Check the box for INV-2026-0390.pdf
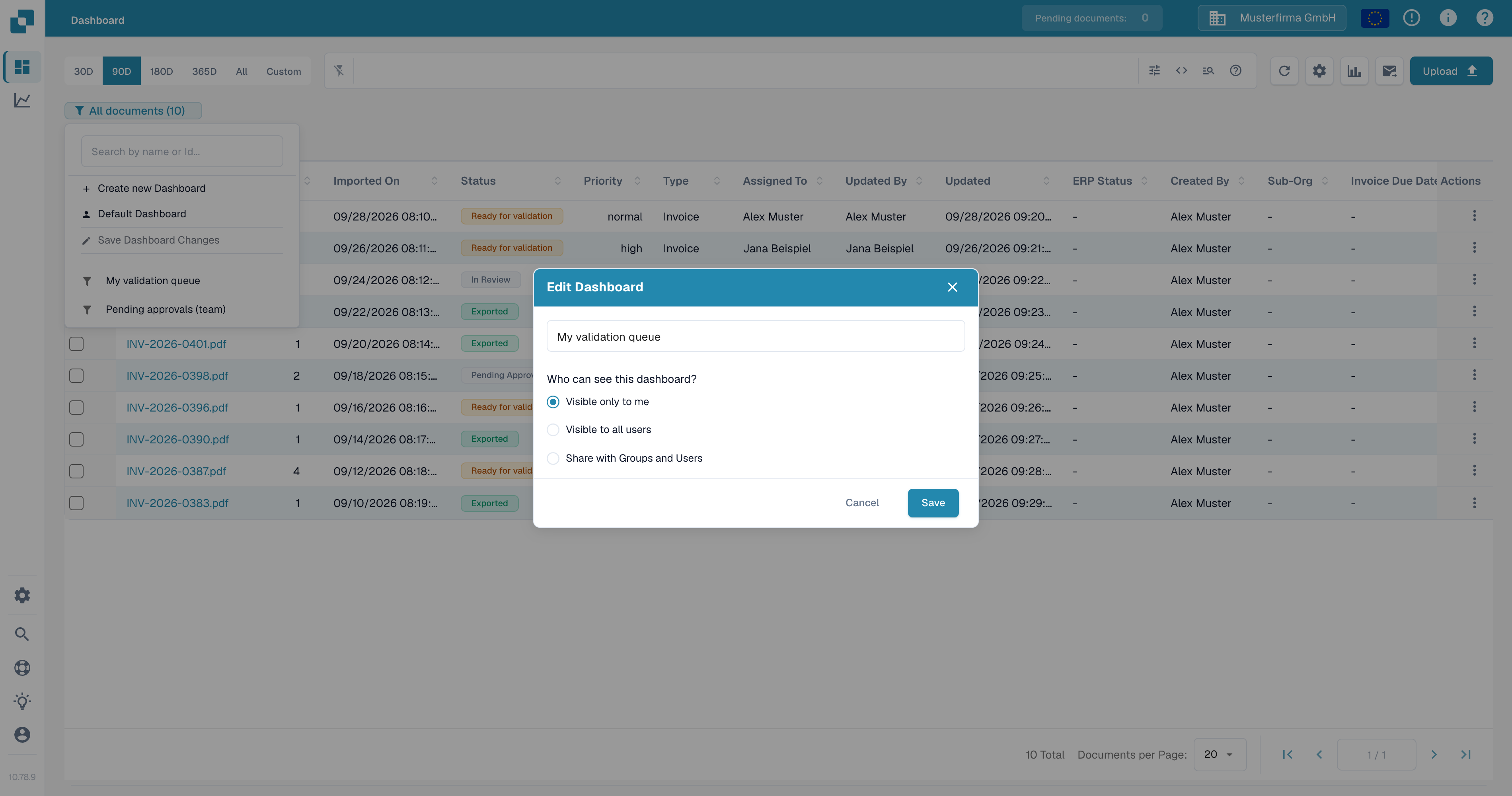Image resolution: width=1512 pixels, height=796 pixels. (76, 439)
